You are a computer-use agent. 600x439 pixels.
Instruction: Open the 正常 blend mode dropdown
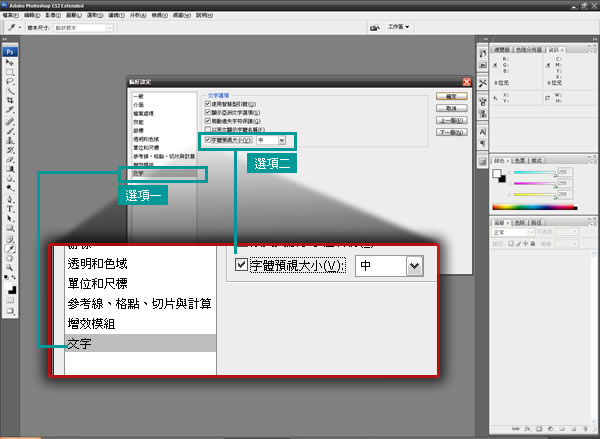click(x=513, y=232)
